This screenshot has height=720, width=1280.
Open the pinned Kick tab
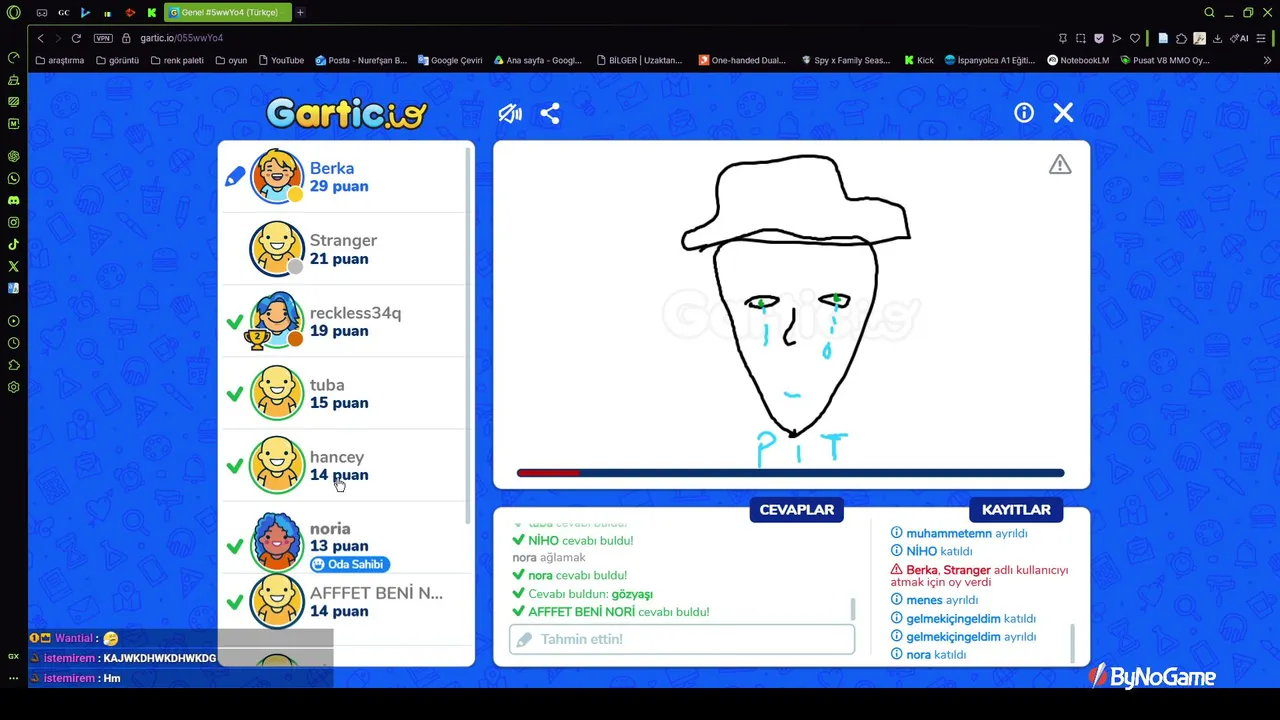151,13
